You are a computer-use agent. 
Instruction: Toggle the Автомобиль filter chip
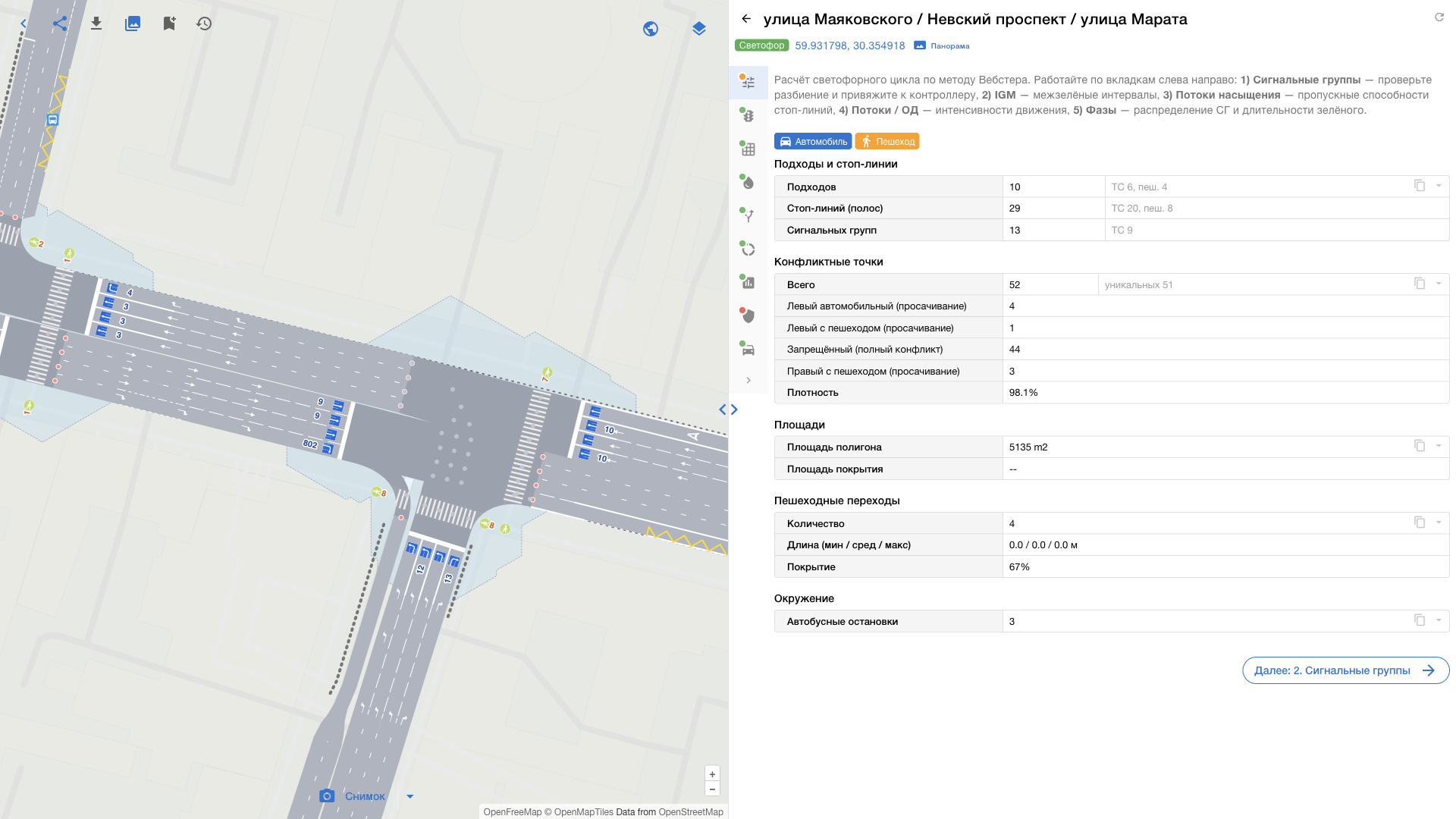pos(813,142)
